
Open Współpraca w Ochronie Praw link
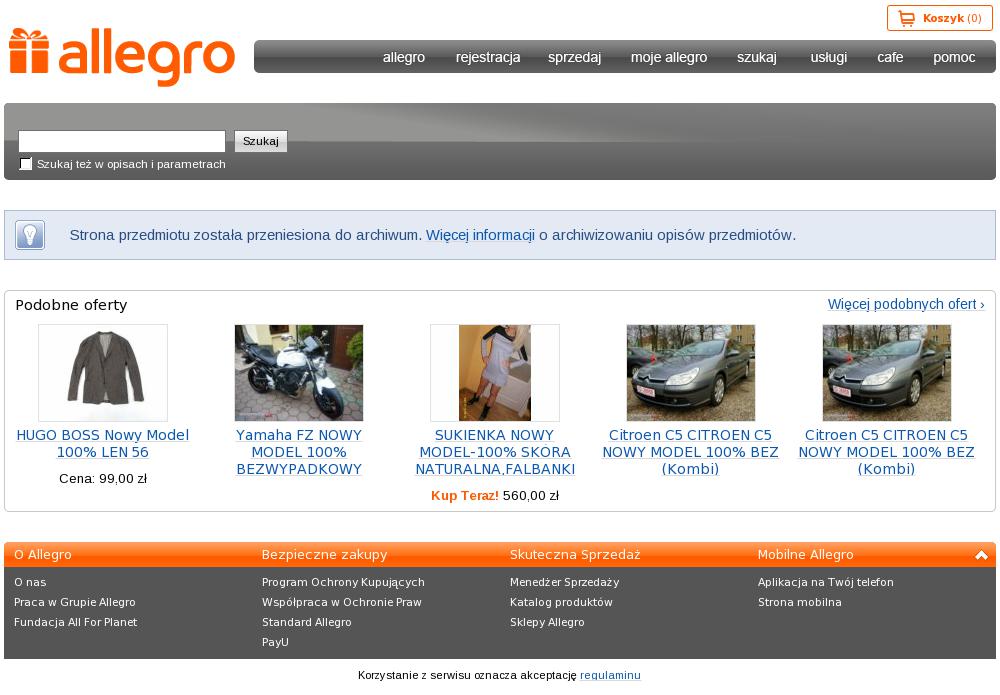click(342, 602)
